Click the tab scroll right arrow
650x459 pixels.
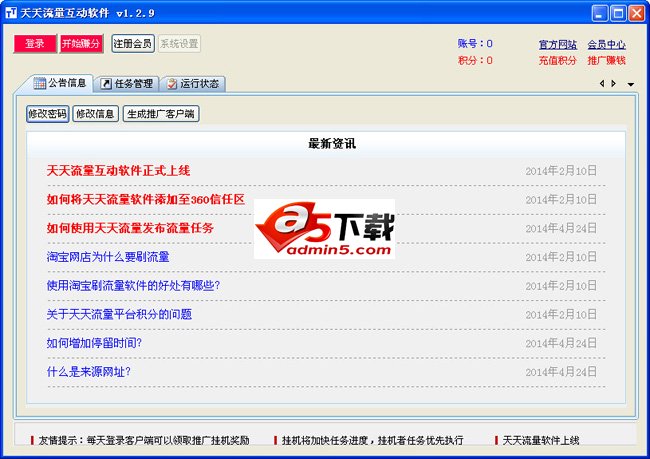tap(614, 84)
